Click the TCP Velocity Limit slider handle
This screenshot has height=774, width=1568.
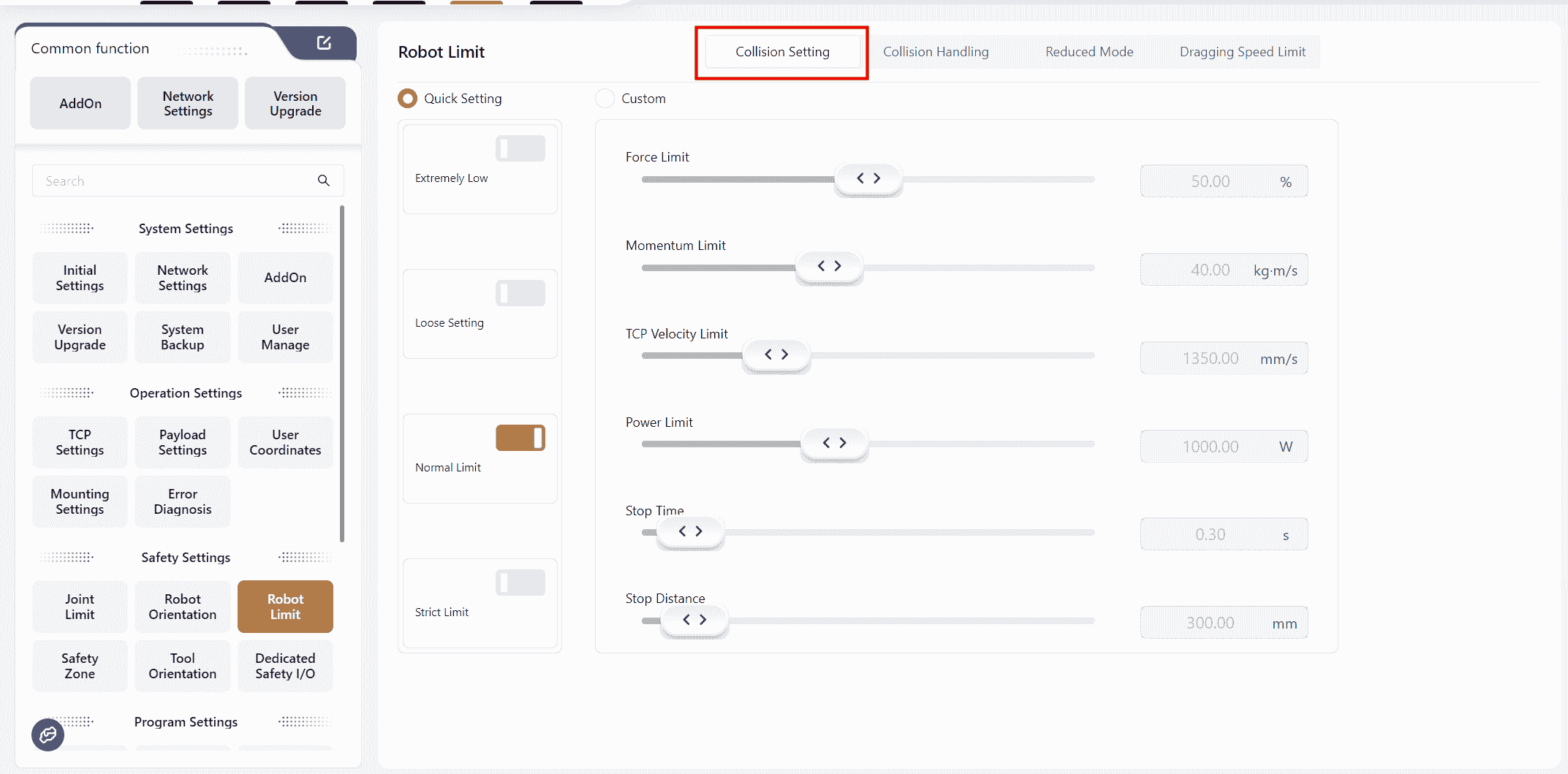[x=776, y=354]
